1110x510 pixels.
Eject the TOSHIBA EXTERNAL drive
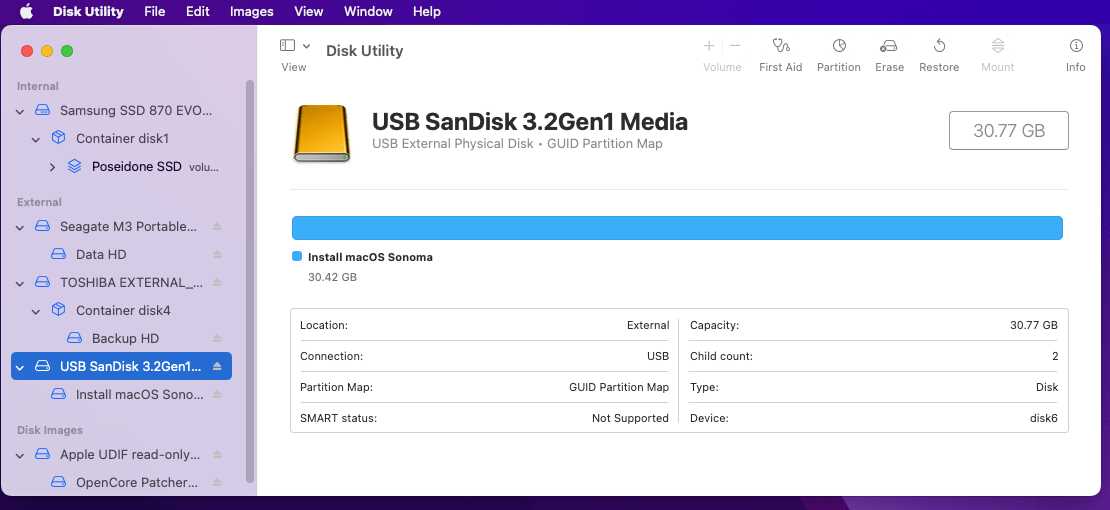coord(217,283)
